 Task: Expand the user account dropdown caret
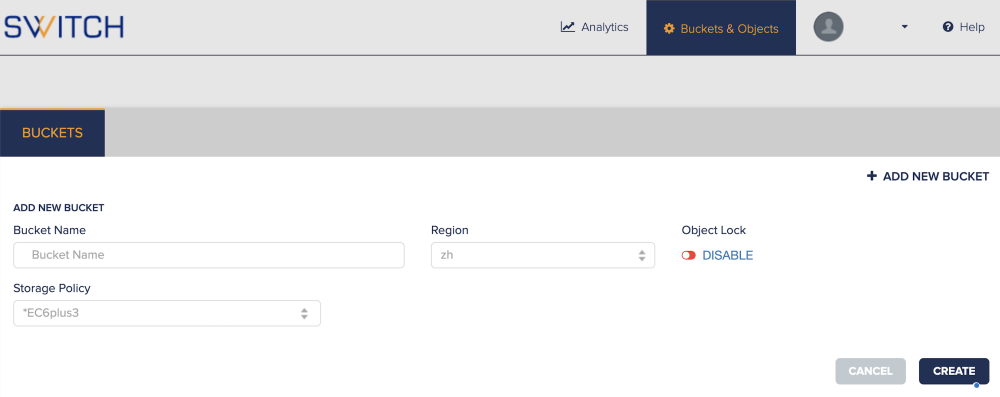click(904, 27)
